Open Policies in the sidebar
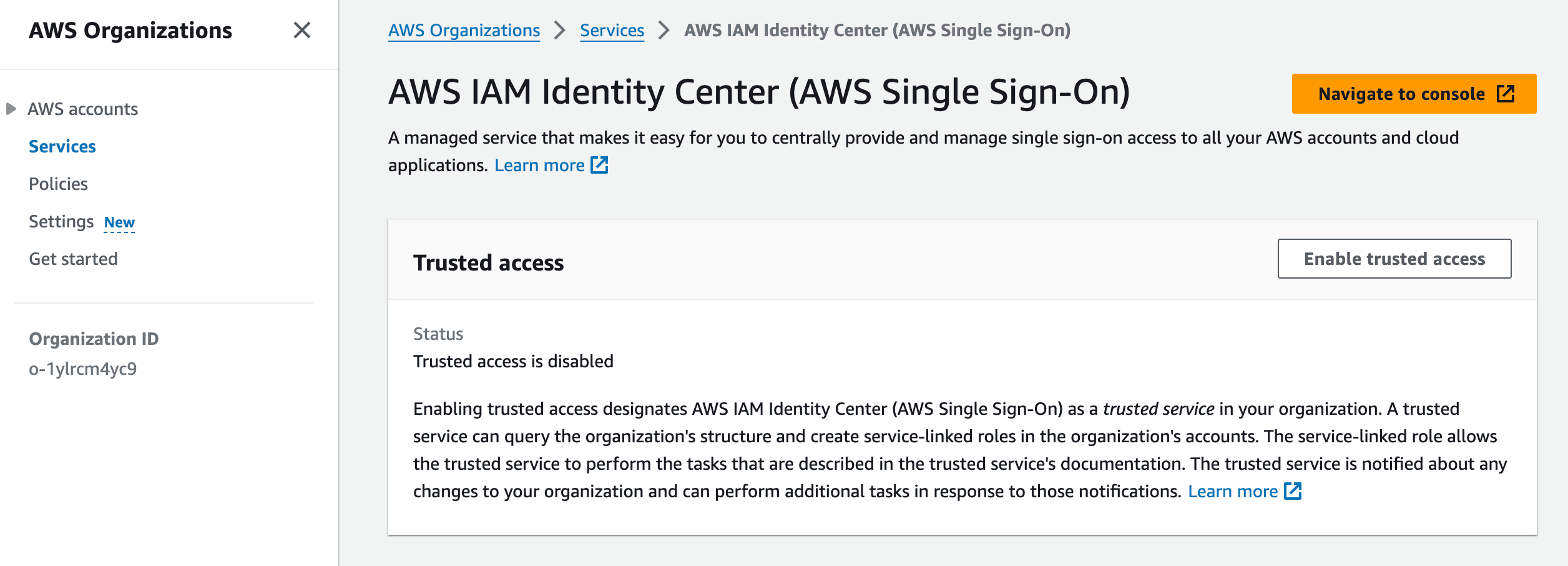The image size is (1568, 566). coord(58,184)
